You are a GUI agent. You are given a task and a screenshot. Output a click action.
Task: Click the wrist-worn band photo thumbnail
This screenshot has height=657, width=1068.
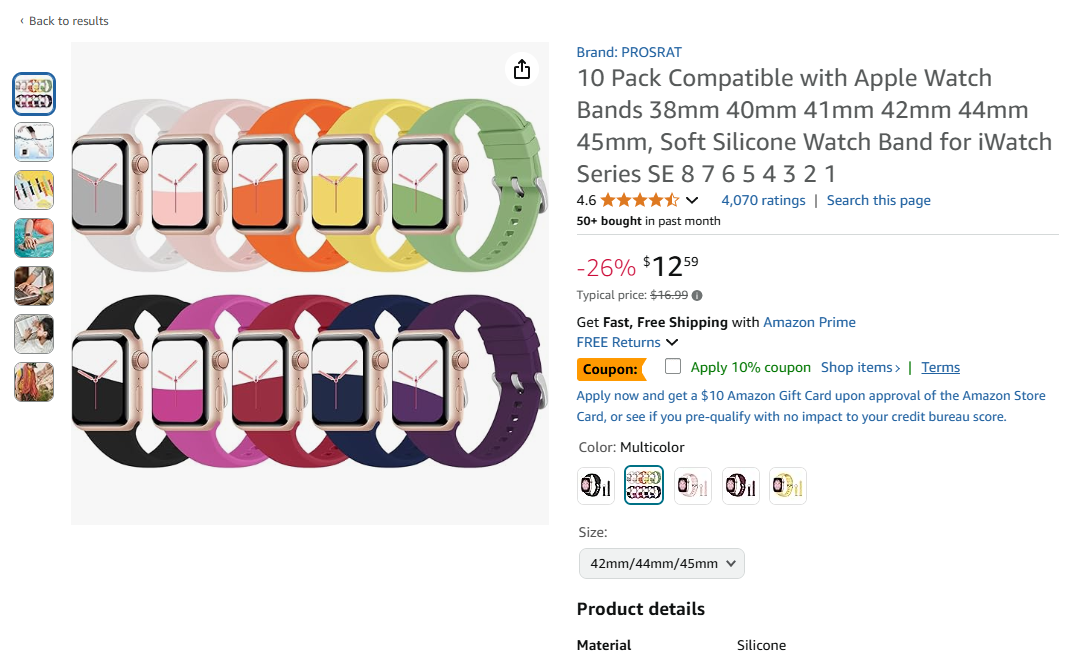33,238
